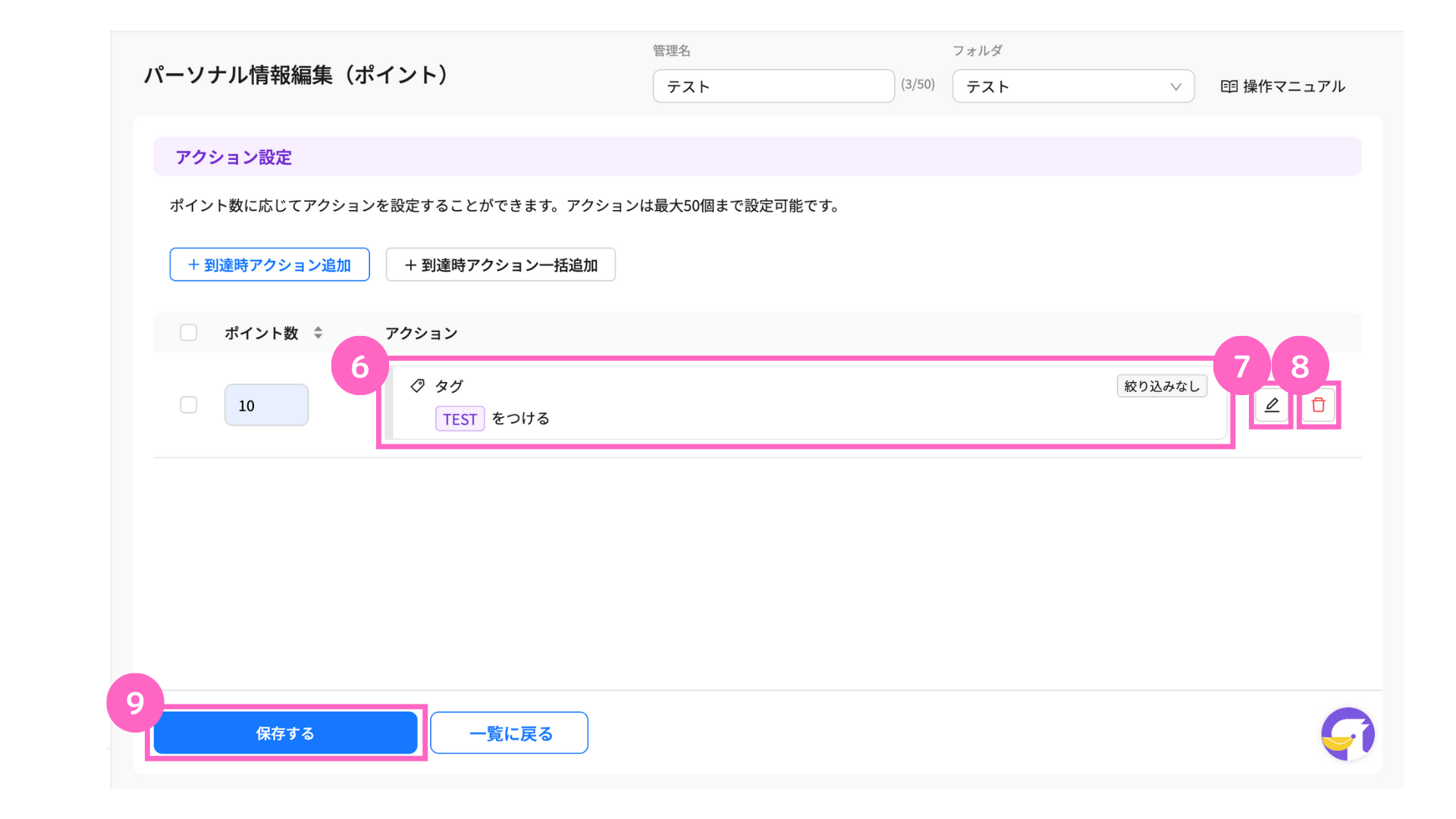Viewport: 1456px width, 819px height.
Task: Click the folder dropdown chevron arrow
Action: tap(1175, 86)
